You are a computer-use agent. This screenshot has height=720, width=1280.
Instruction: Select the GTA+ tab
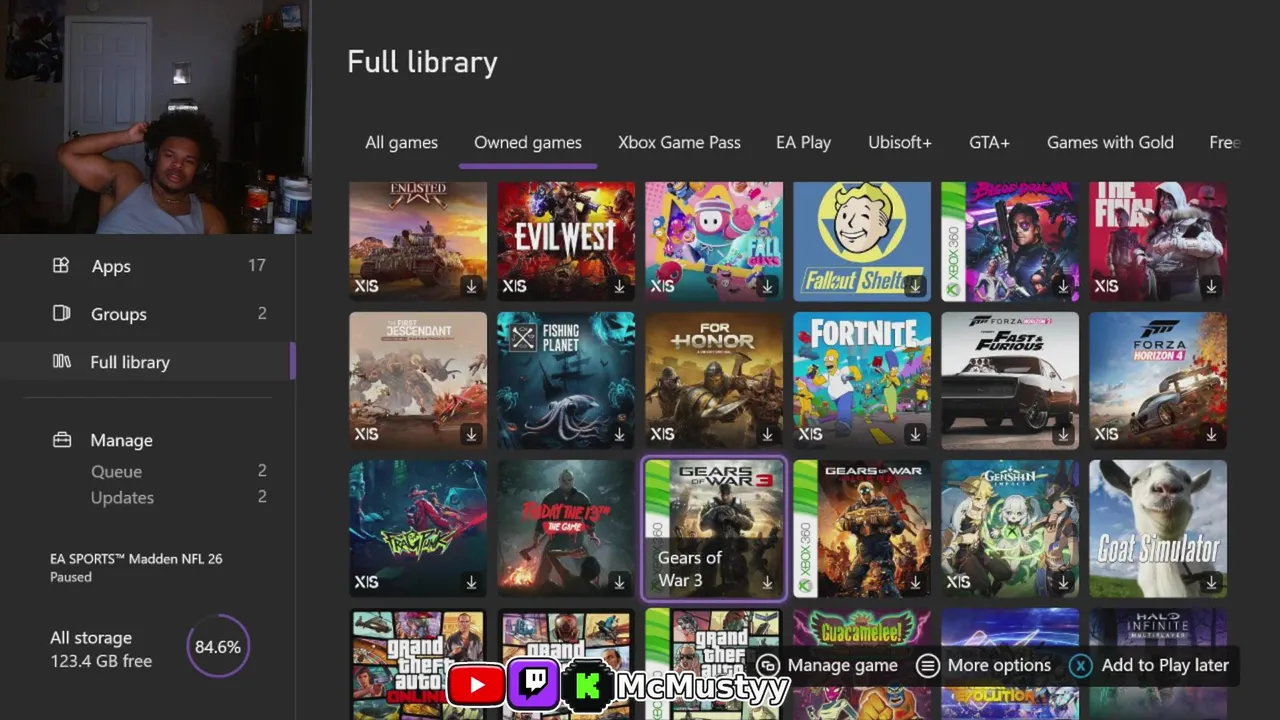tap(989, 142)
